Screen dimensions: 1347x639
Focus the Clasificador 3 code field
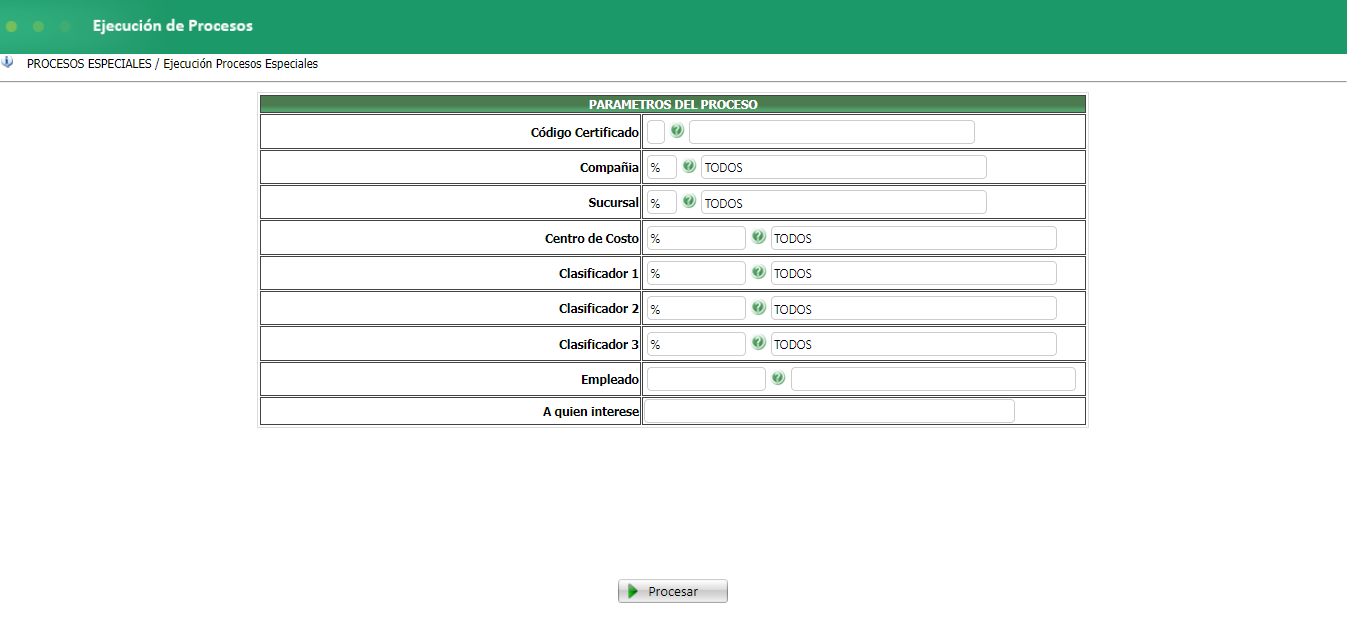(696, 344)
